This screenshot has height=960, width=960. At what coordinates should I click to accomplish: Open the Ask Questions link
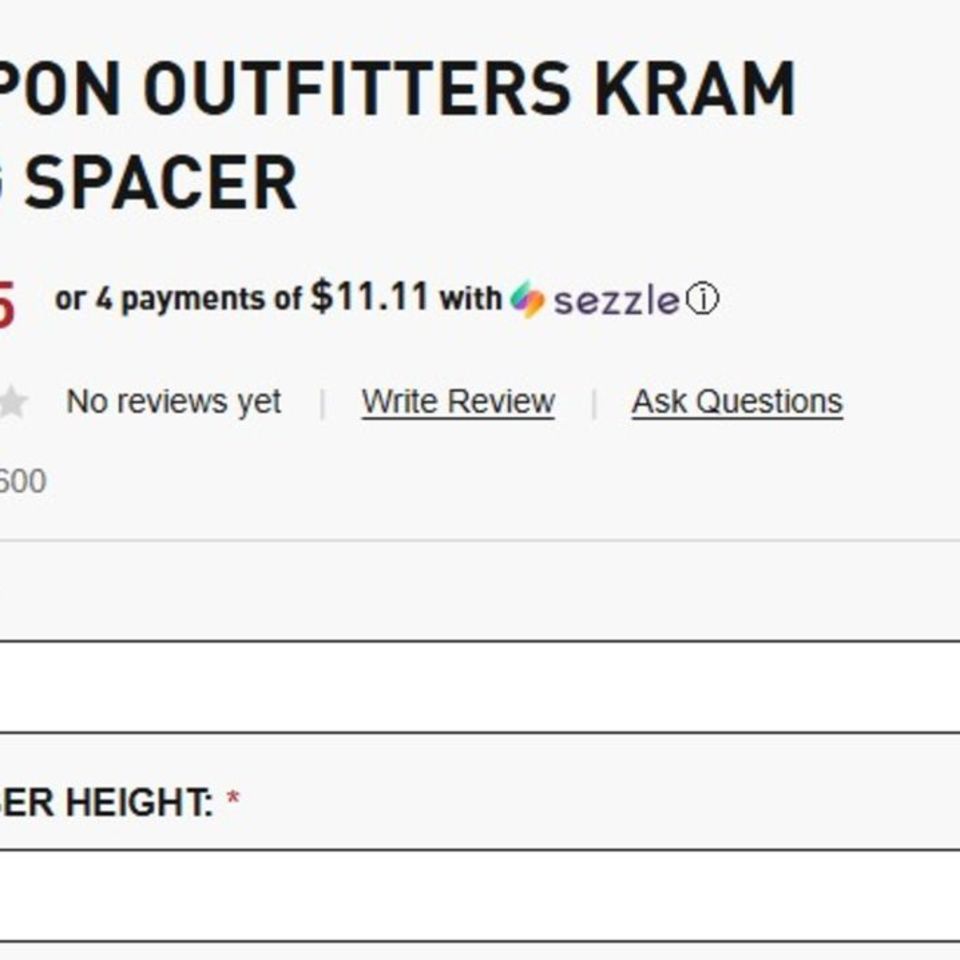click(x=736, y=401)
